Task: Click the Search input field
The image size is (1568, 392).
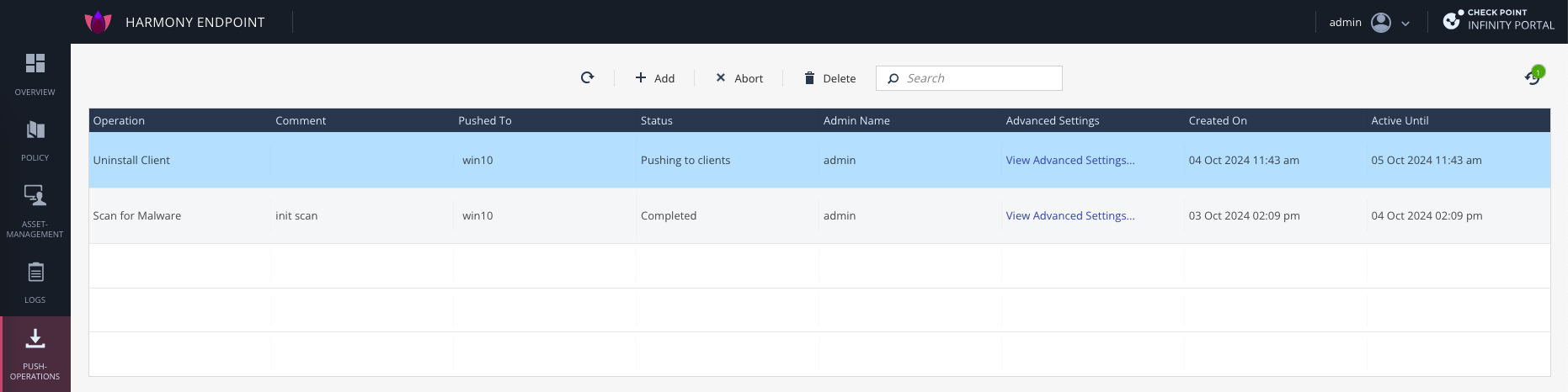Action: click(977, 78)
